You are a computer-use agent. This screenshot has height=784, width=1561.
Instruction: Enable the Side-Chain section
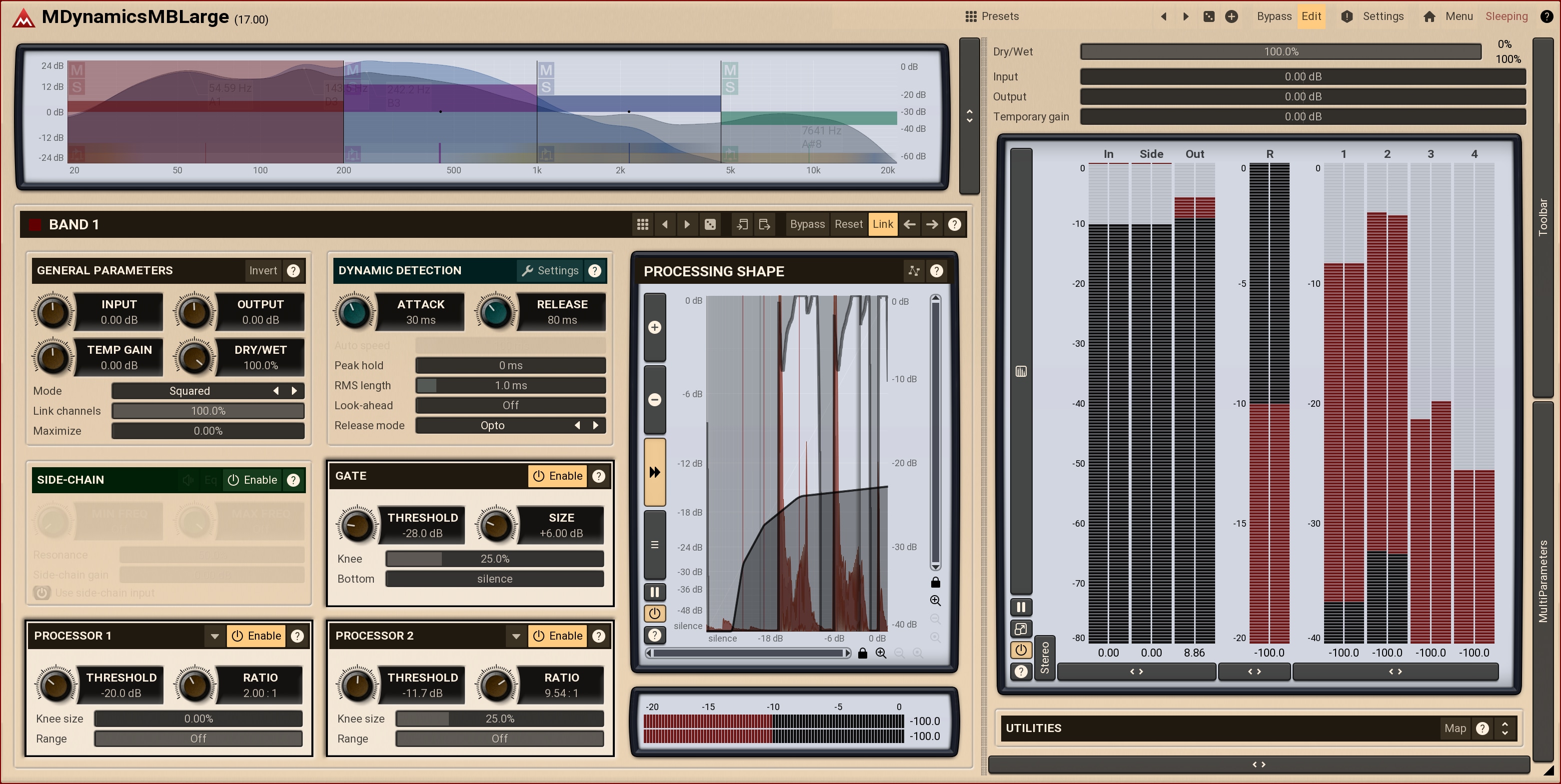252,480
